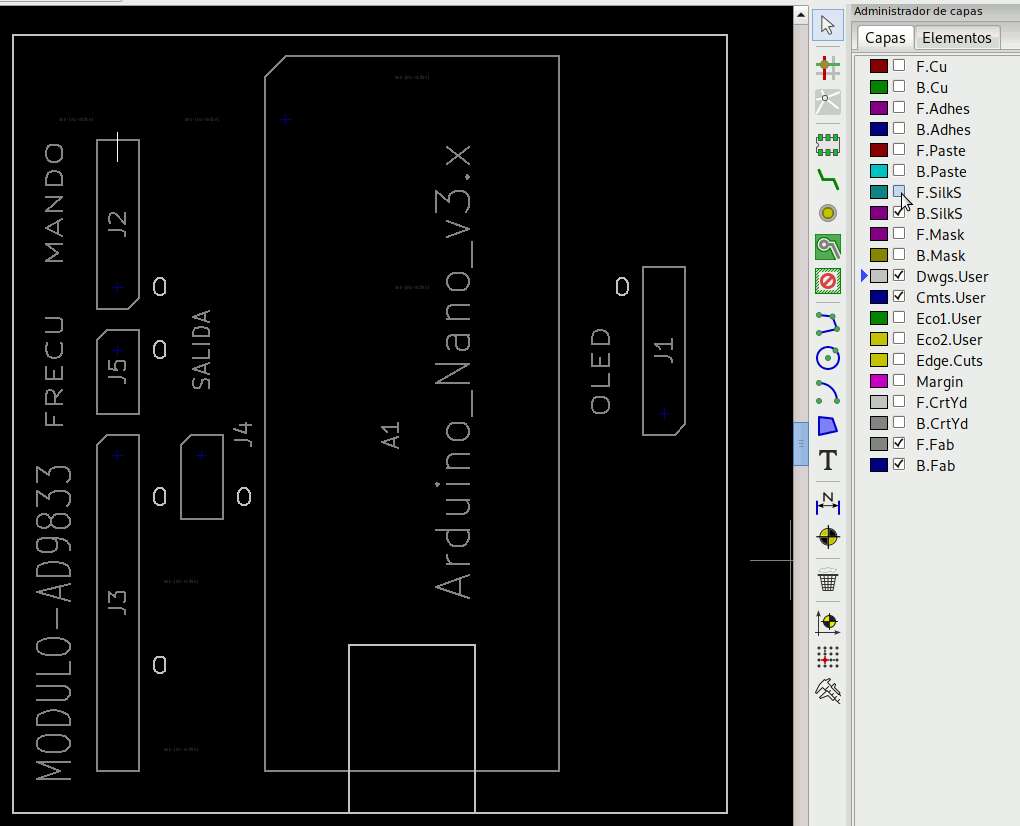
Task: Choose the draw graphic line tool
Action: pos(827,324)
